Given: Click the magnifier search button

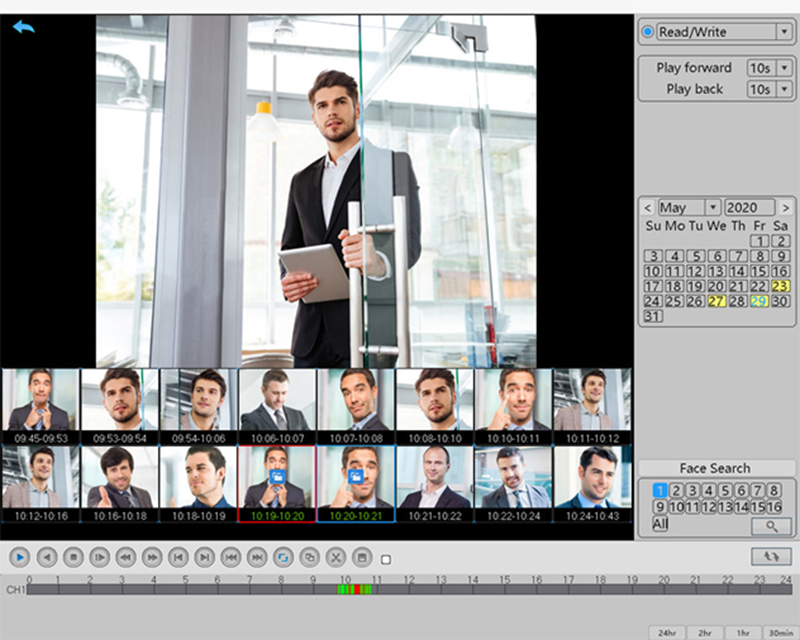Looking at the screenshot, I should tap(770, 525).
